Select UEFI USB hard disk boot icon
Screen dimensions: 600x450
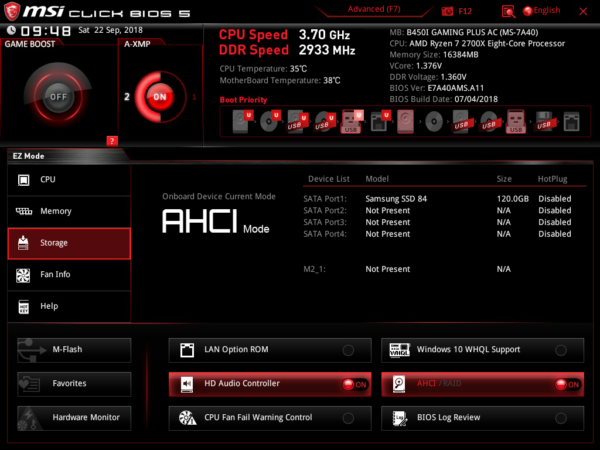click(297, 122)
